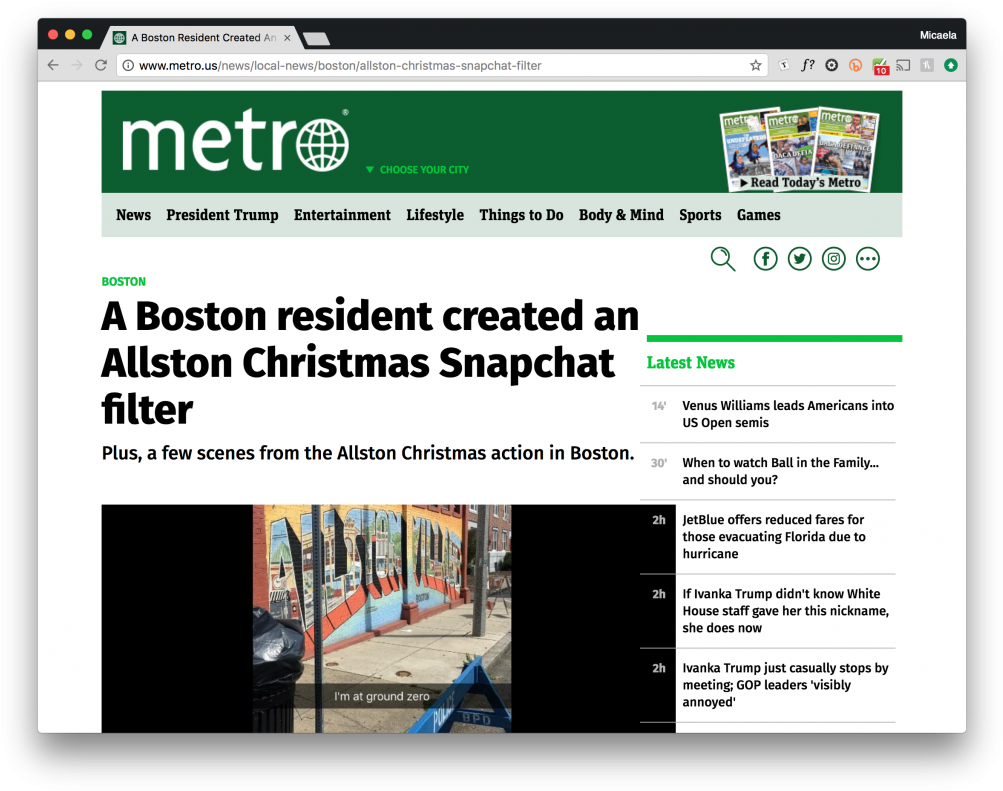The image size is (1003, 791).
Task: Open the Latest News heading link
Action: click(x=690, y=363)
